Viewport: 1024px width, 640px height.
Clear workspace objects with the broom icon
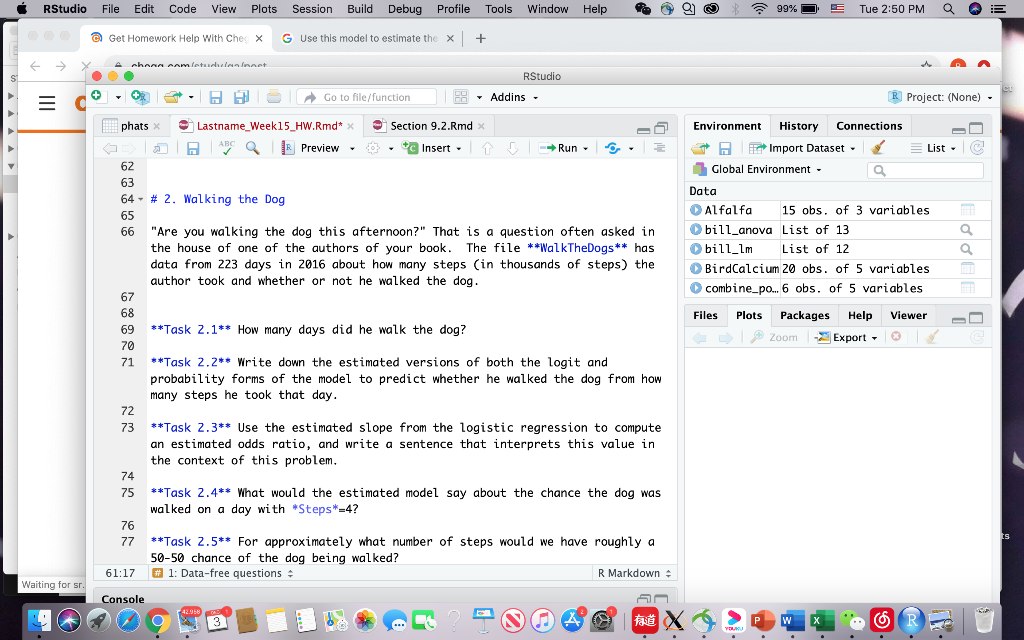point(876,147)
